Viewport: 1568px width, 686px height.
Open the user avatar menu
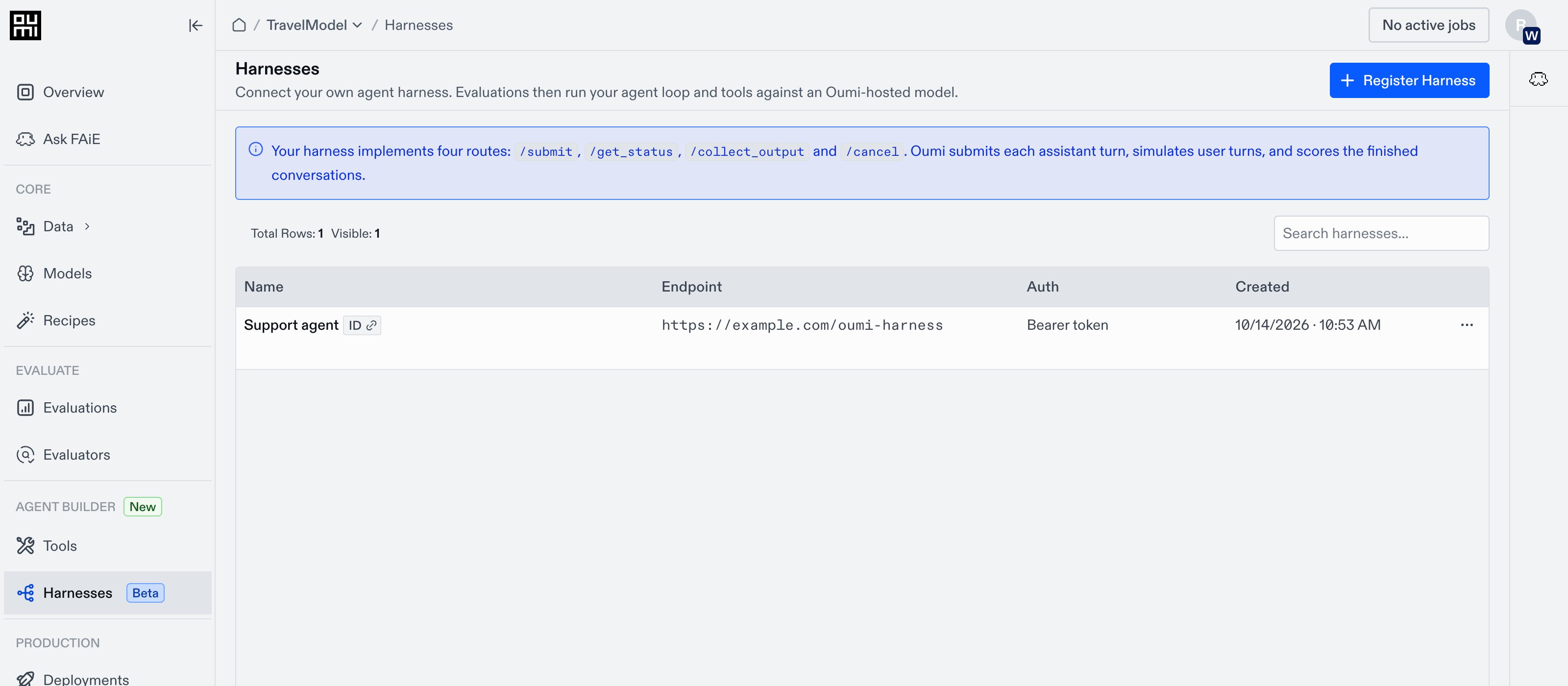(x=1522, y=25)
